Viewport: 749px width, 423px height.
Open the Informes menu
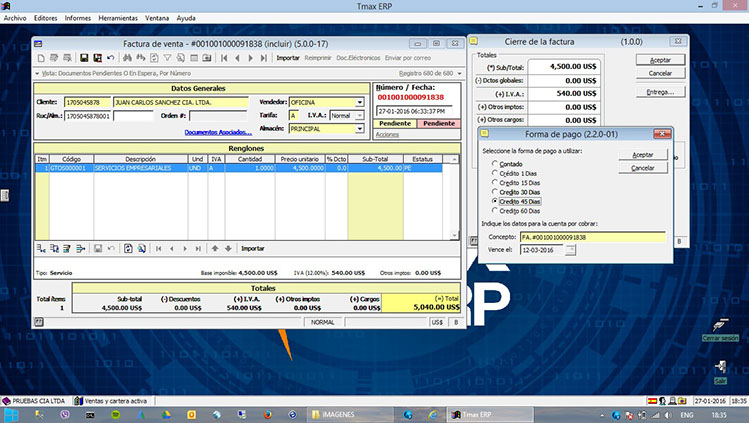tap(77, 18)
